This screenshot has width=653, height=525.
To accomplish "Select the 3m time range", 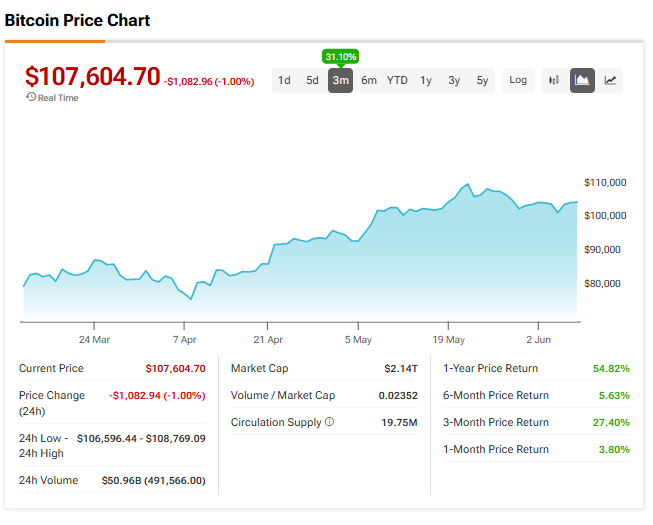I will pyautogui.click(x=341, y=80).
